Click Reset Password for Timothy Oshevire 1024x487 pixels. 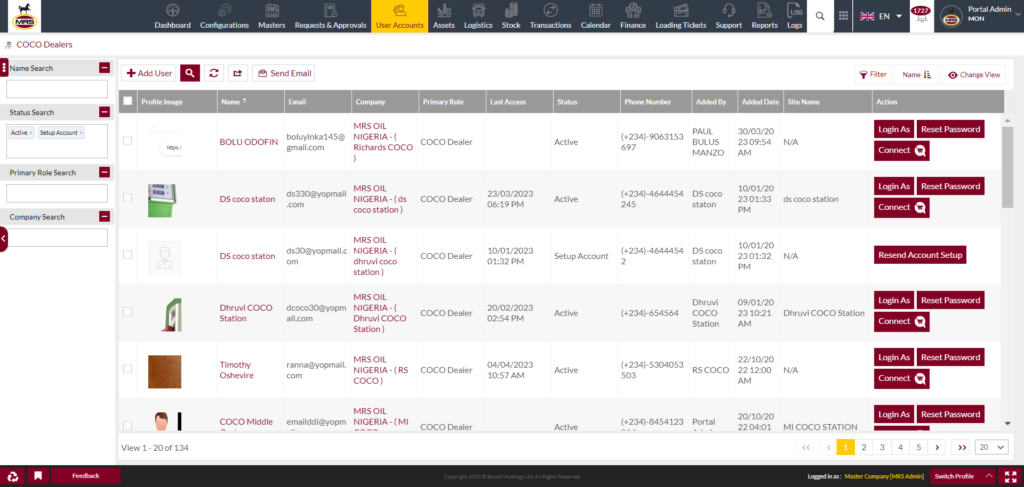pos(950,357)
